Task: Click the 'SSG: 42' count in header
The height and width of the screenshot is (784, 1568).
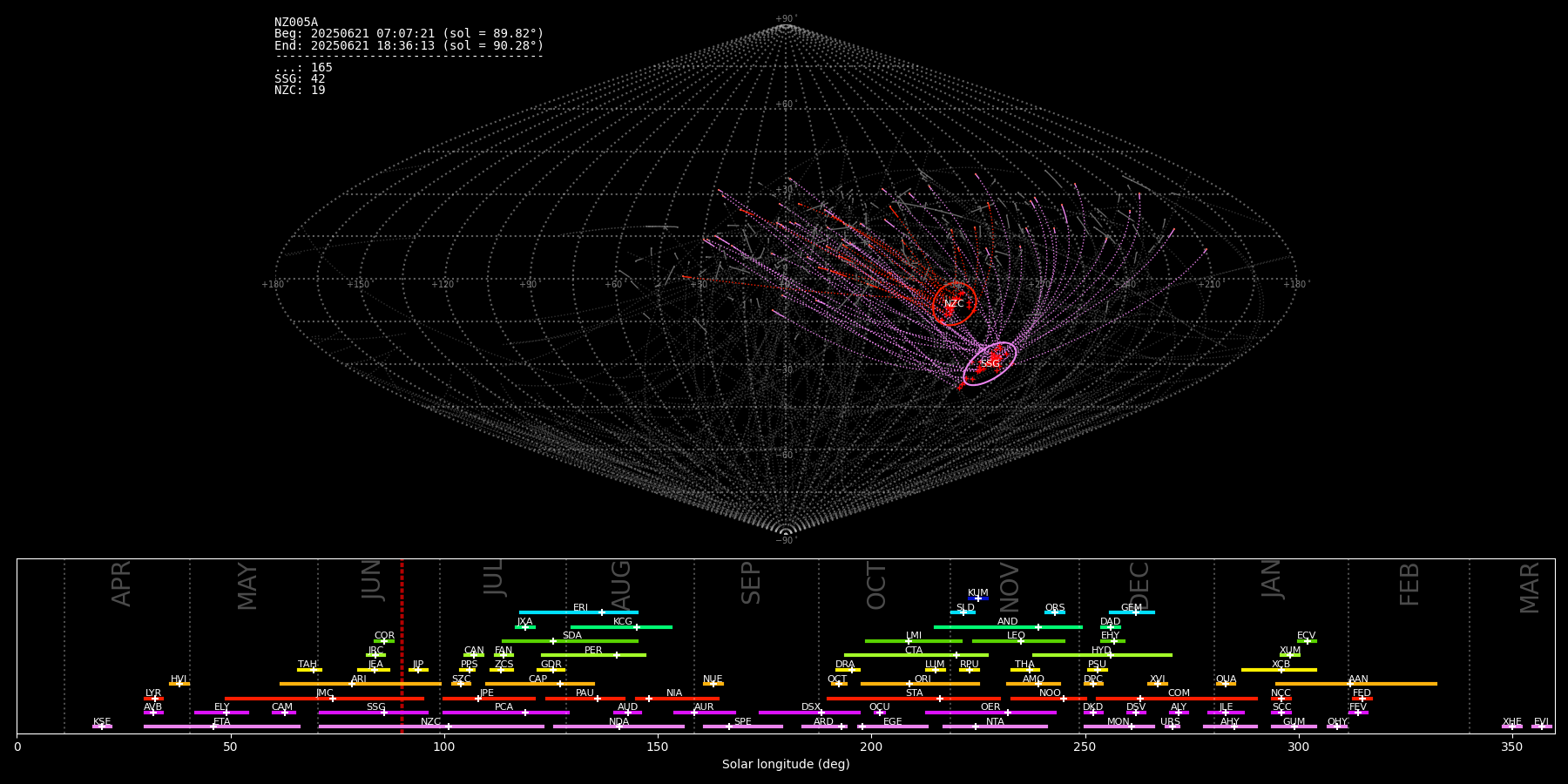Action: coord(300,79)
